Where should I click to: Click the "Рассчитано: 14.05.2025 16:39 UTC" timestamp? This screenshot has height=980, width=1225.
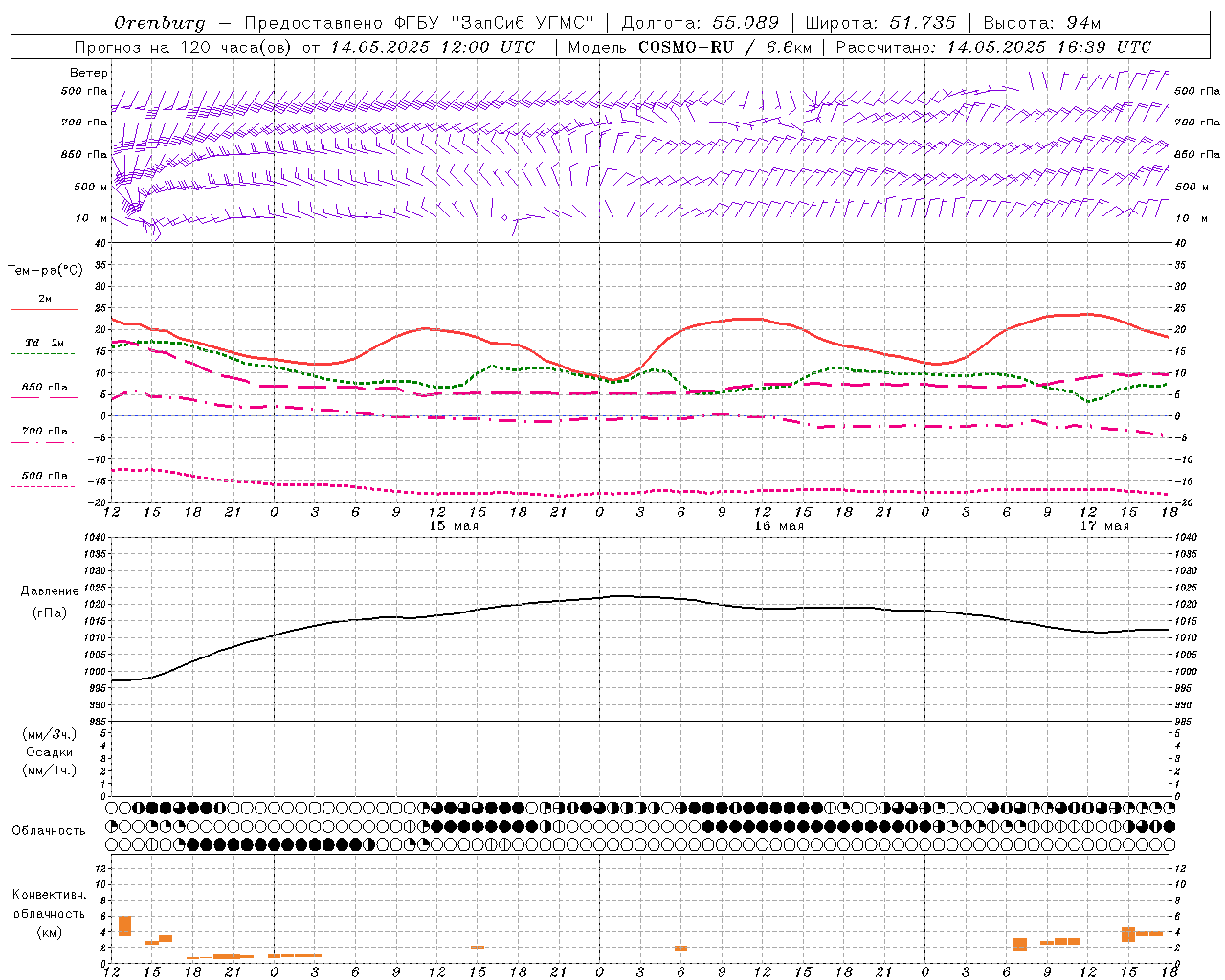tap(993, 47)
